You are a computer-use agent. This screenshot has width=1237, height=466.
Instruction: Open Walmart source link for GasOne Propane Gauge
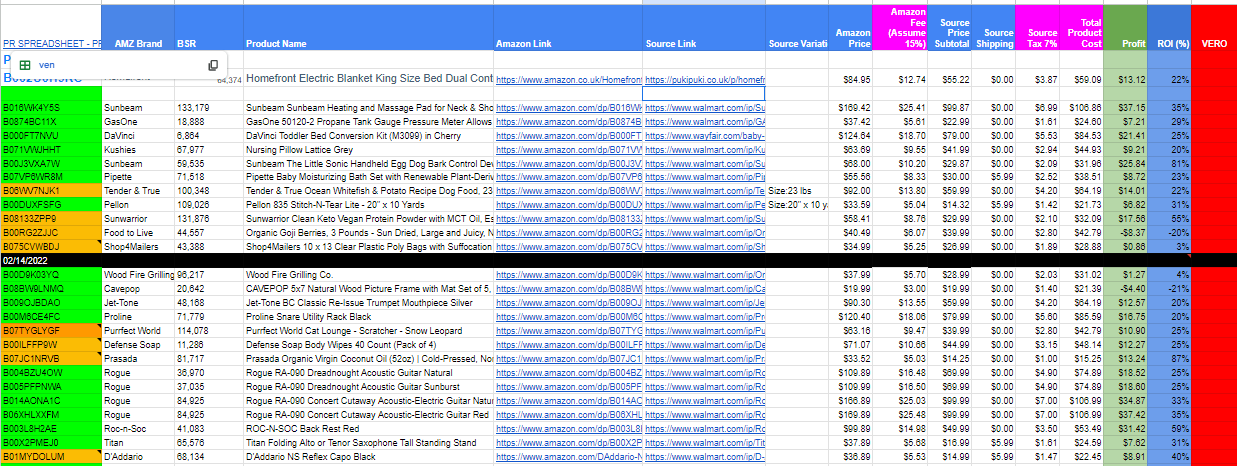click(x=705, y=120)
